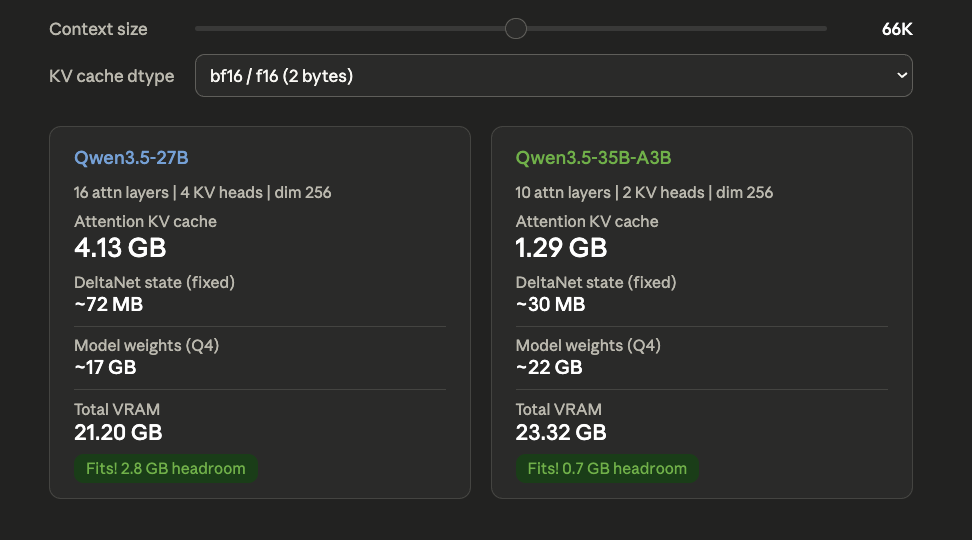The width and height of the screenshot is (972, 540).
Task: Click the Qwen3.5-27B model title
Action: click(x=131, y=158)
